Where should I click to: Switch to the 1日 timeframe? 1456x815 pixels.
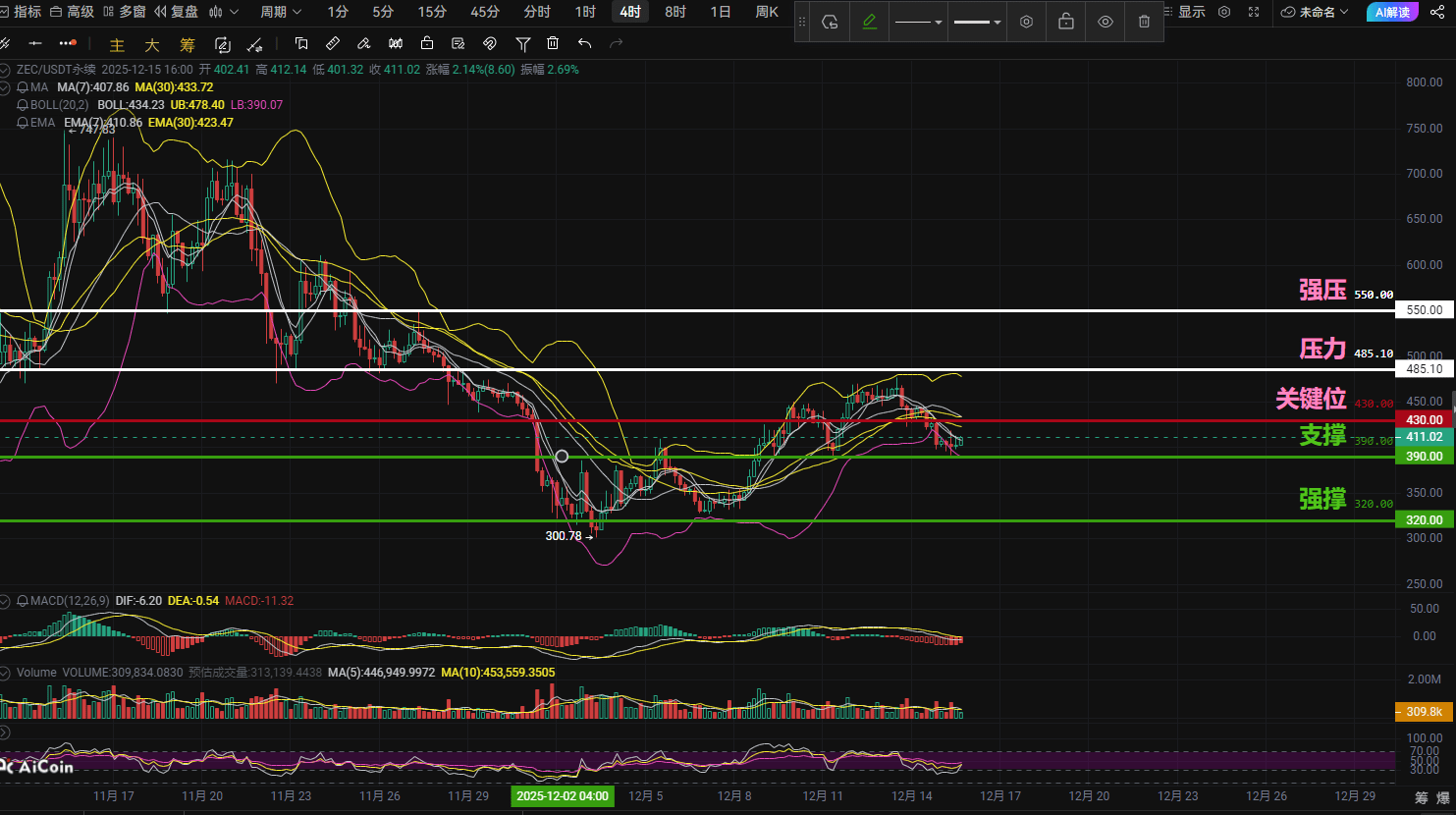[721, 12]
